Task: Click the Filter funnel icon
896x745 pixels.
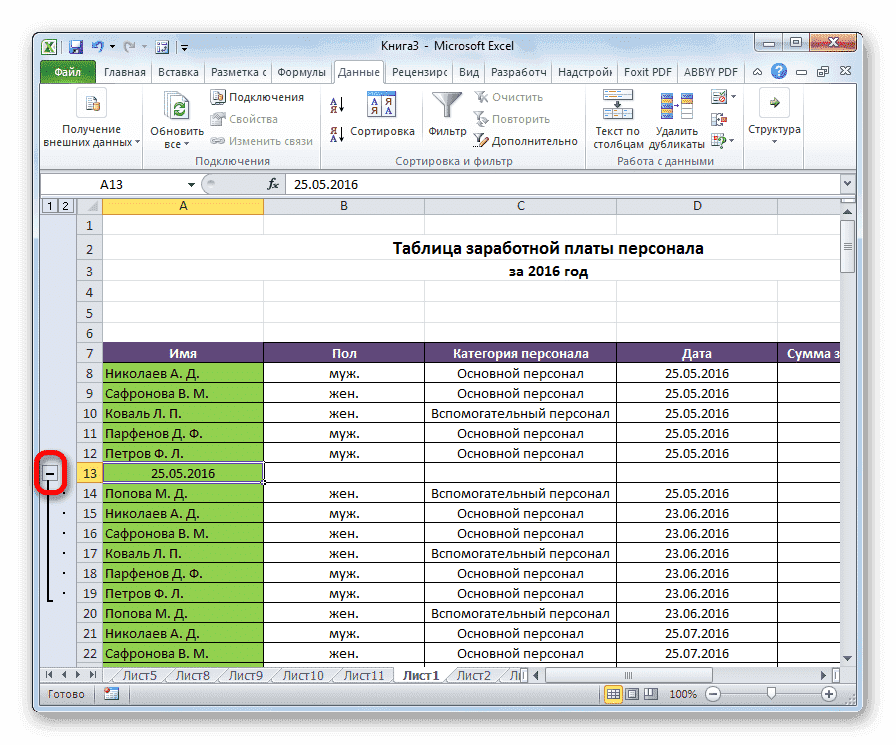Action: 447,106
